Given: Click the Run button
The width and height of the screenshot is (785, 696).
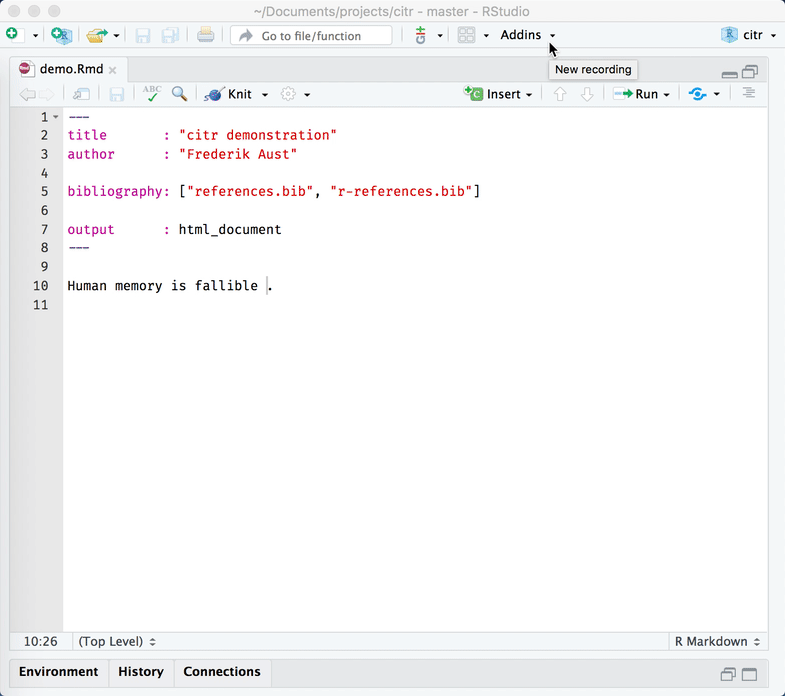Looking at the screenshot, I should pyautogui.click(x=636, y=94).
